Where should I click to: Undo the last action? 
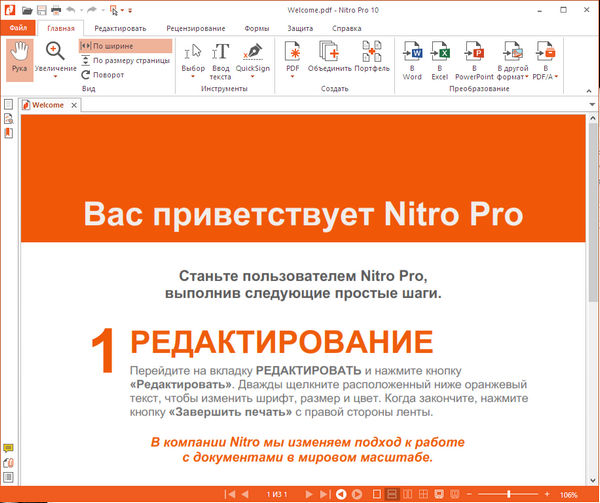(x=71, y=10)
